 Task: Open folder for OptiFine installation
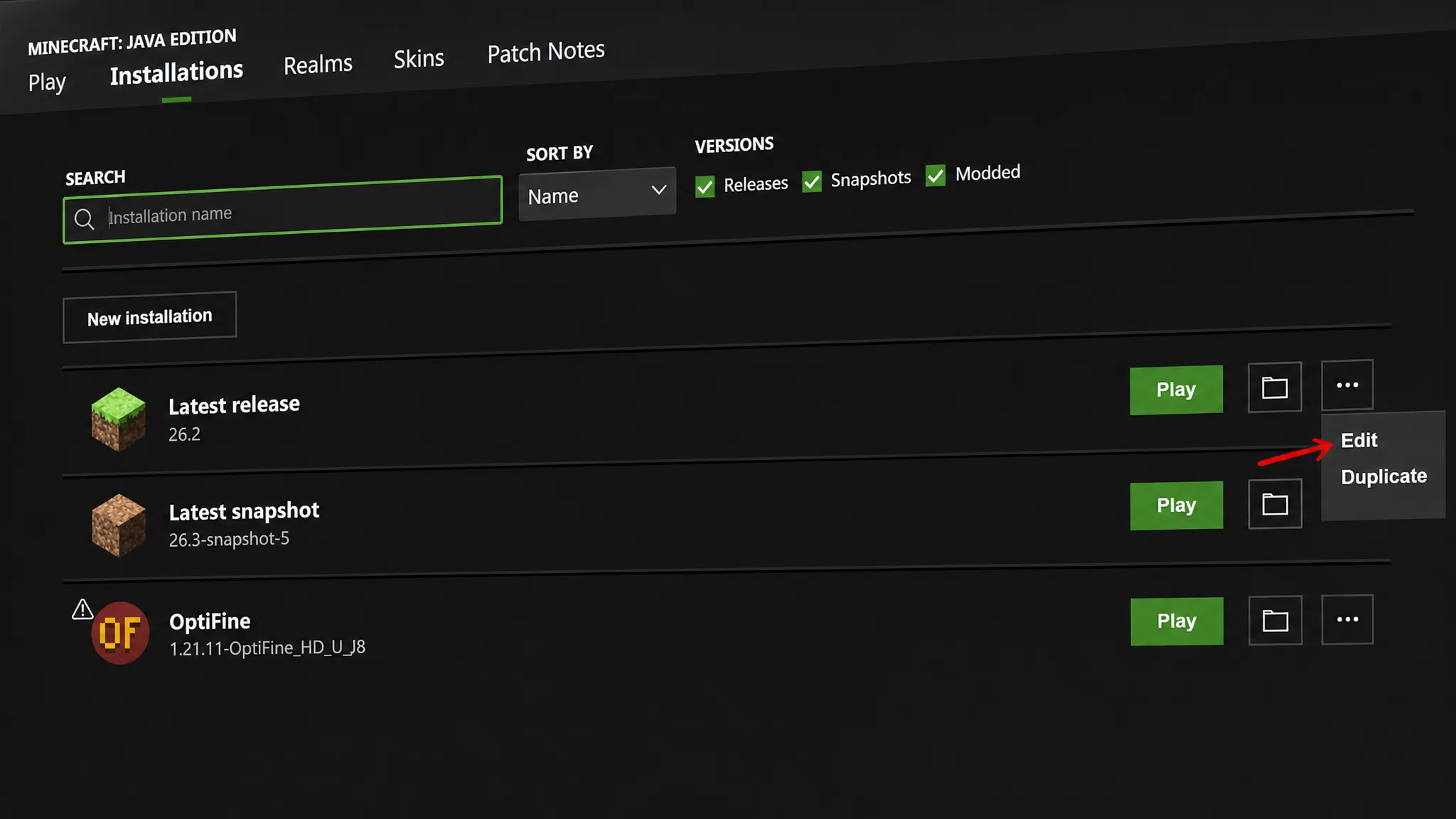point(1275,621)
